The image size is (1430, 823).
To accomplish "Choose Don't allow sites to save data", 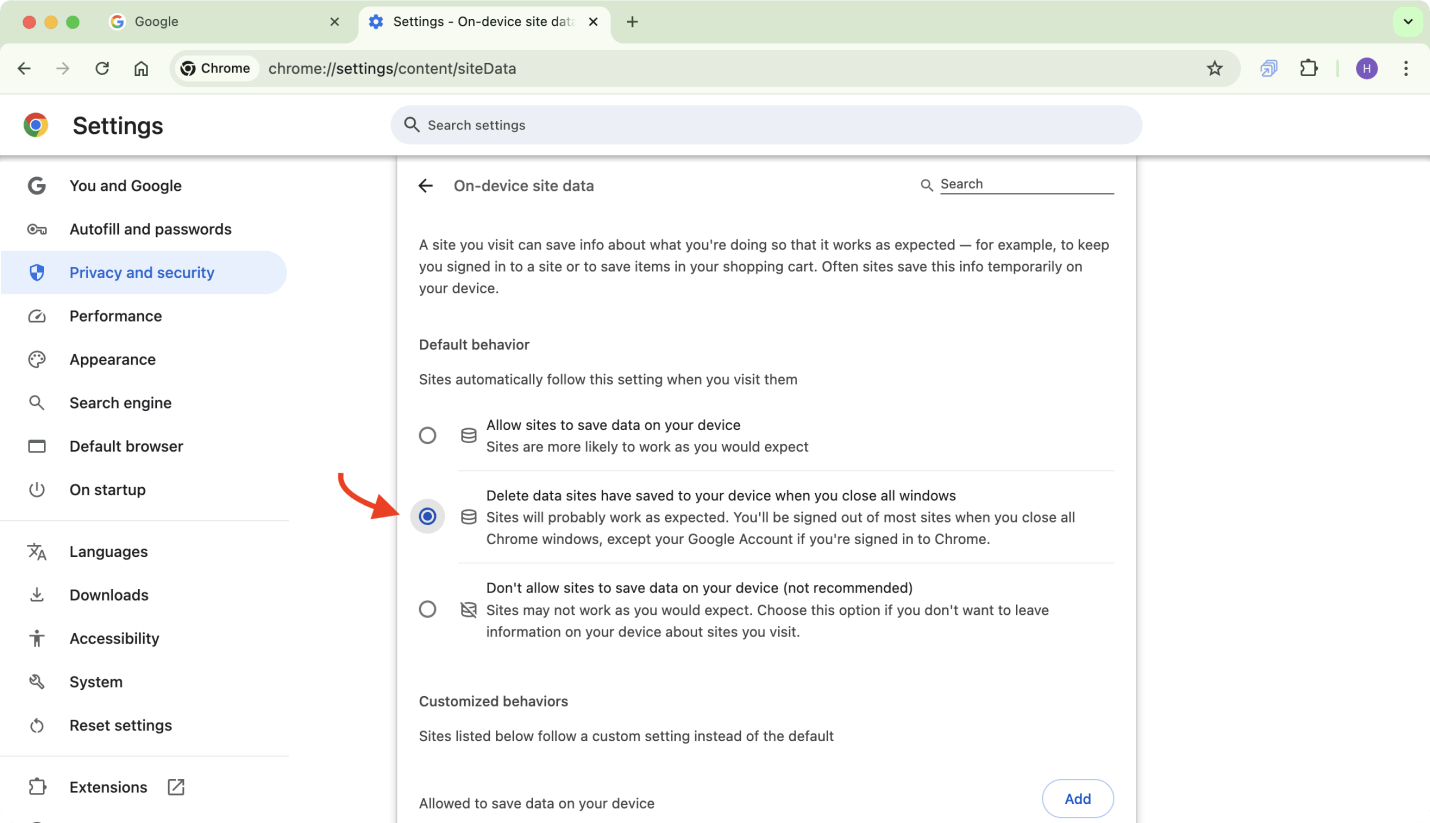I will [x=428, y=609].
